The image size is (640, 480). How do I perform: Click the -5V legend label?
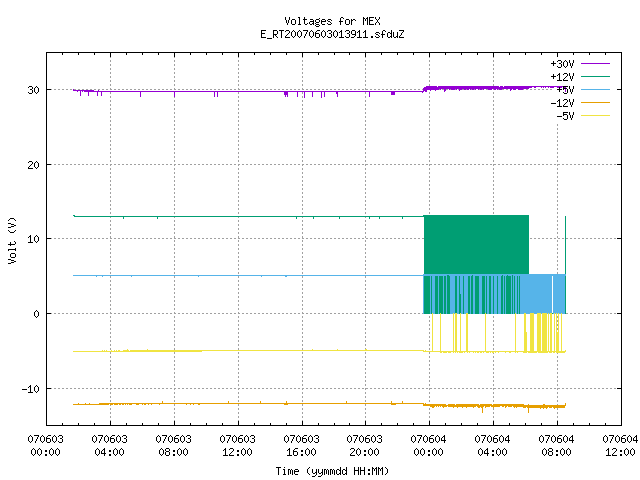click(x=565, y=116)
